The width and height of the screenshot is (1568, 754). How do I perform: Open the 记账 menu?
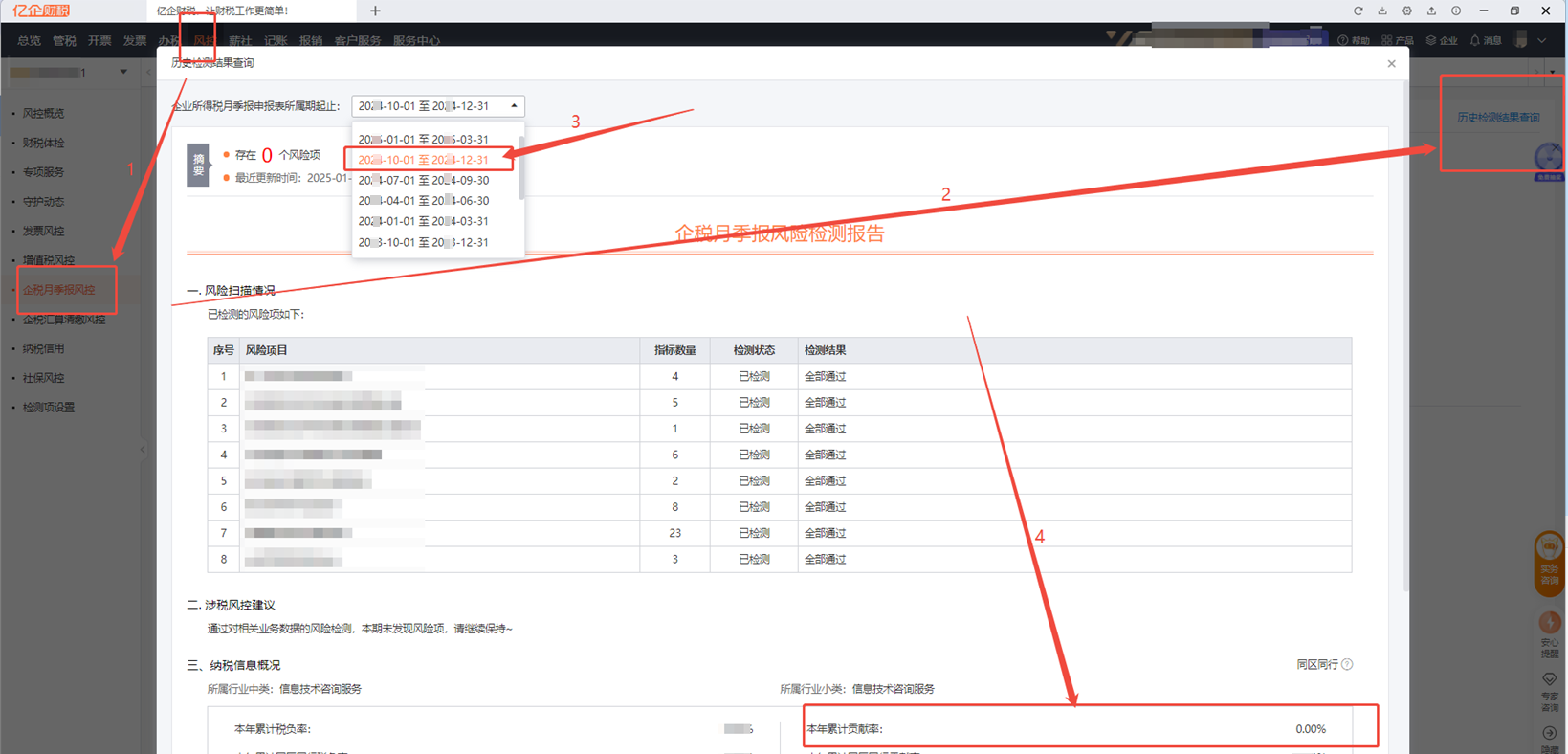(276, 40)
